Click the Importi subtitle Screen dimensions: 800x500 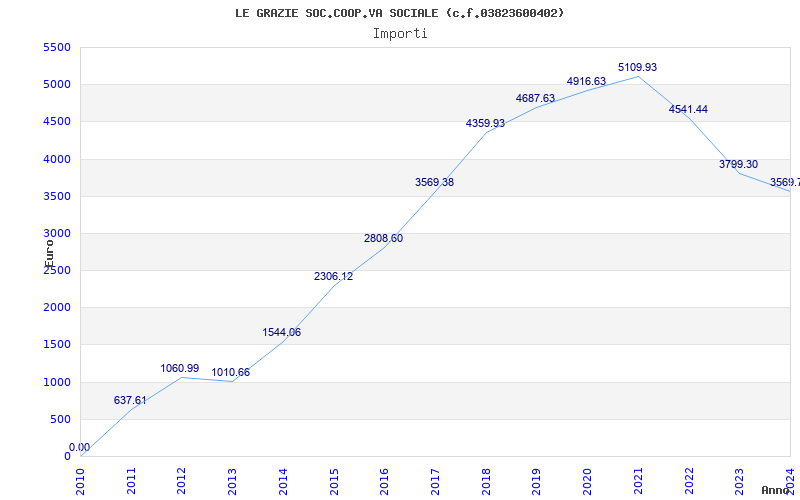400,34
